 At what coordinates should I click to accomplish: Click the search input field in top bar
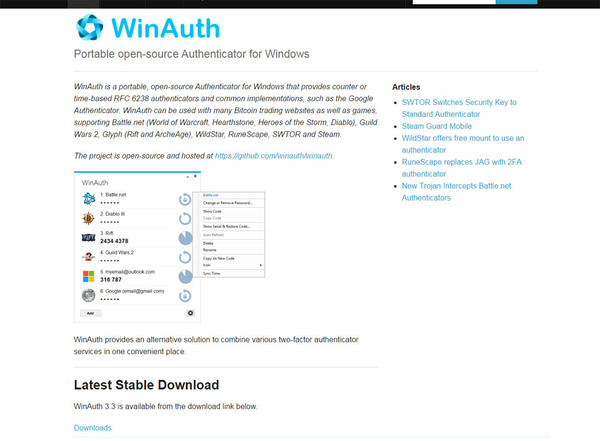pos(454,2)
